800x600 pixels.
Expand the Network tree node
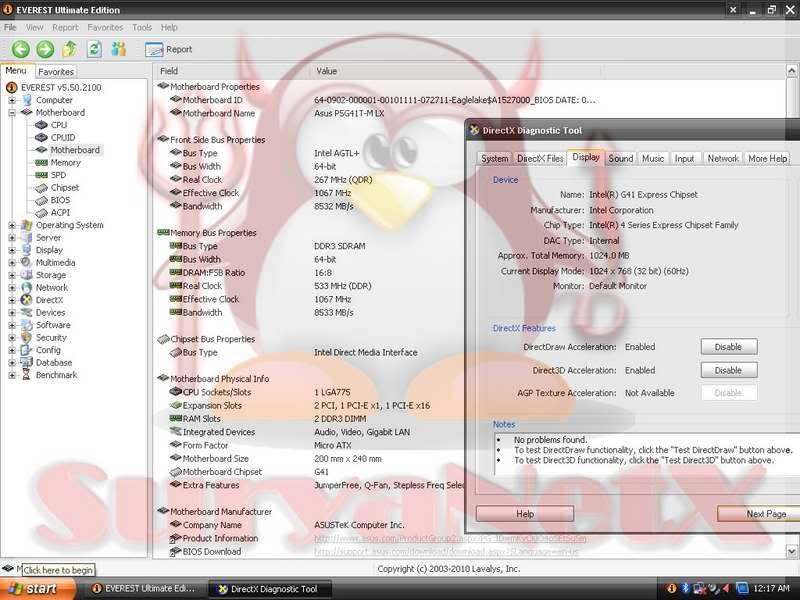click(12, 288)
